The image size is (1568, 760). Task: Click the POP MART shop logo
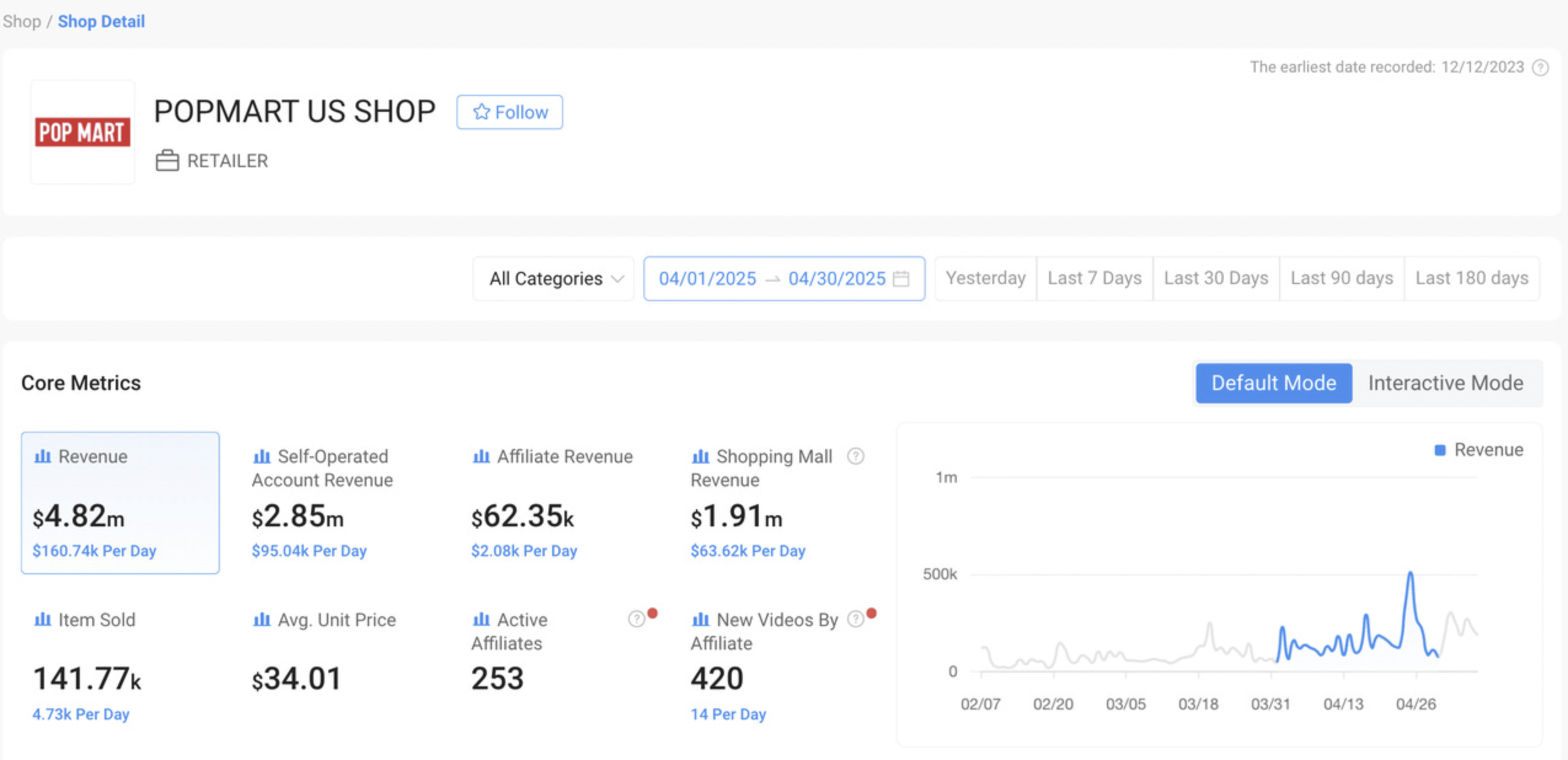pos(82,132)
